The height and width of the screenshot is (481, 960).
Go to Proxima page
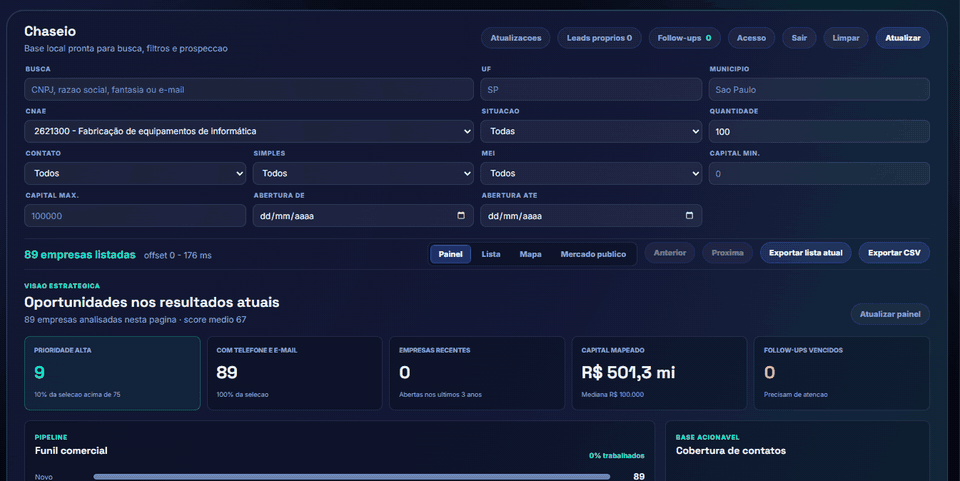tap(727, 253)
